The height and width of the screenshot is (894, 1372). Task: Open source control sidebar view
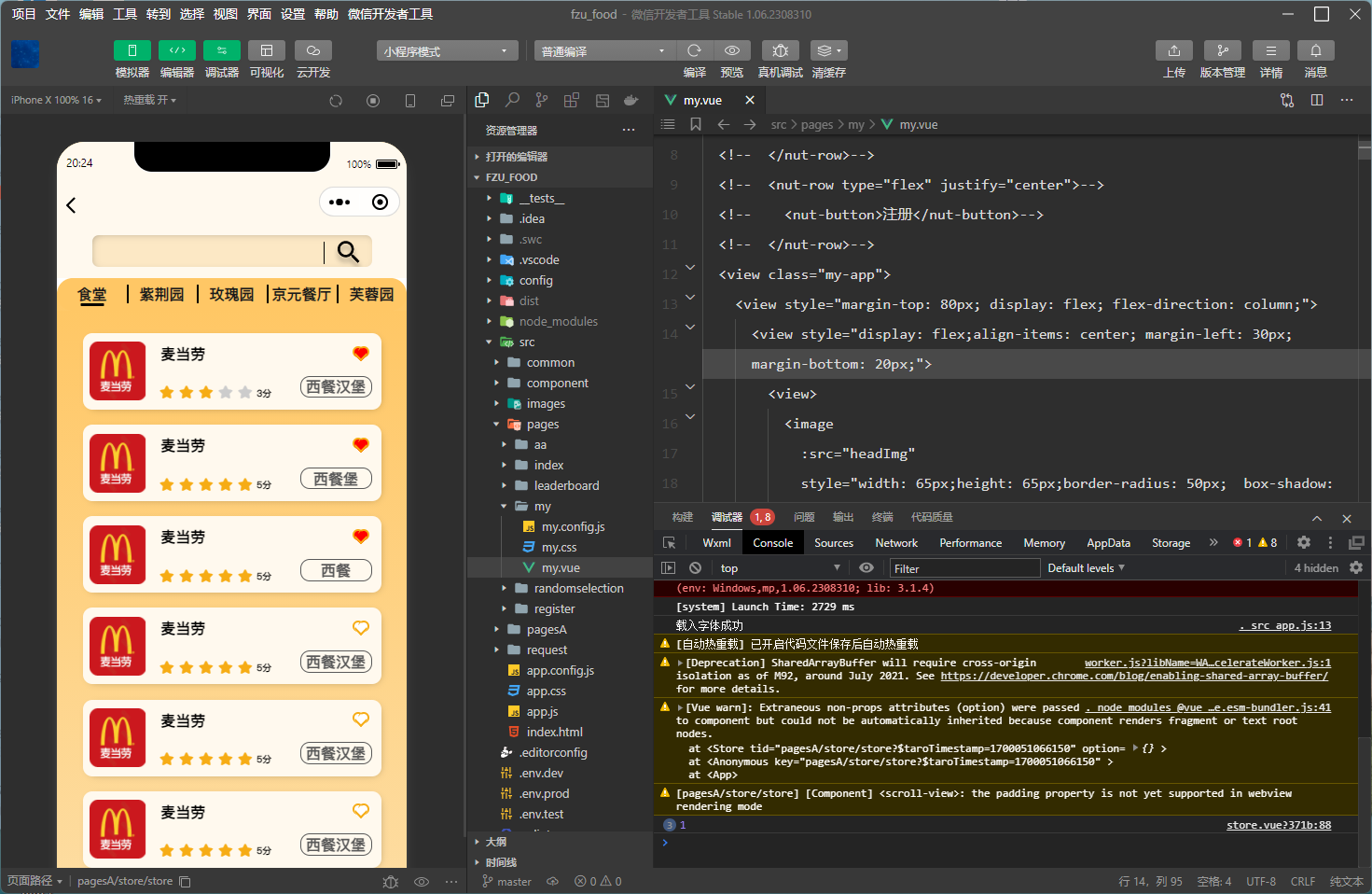click(x=542, y=100)
